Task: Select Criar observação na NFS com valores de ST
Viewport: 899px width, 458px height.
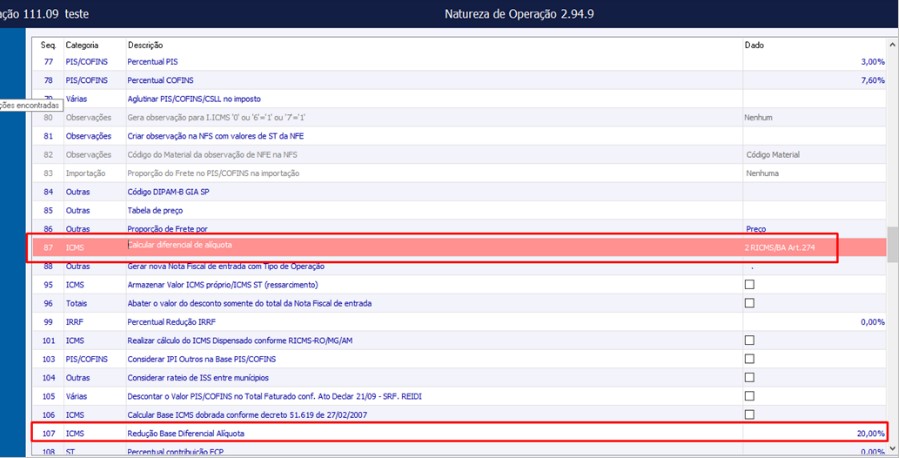Action: [216, 136]
